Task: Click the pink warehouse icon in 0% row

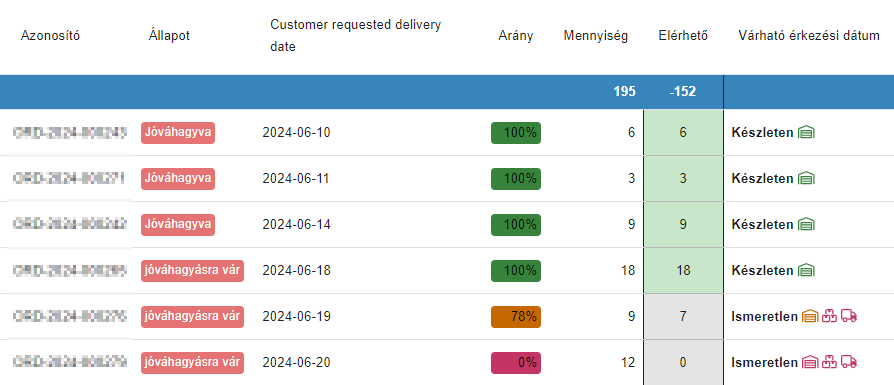Action: point(810,362)
